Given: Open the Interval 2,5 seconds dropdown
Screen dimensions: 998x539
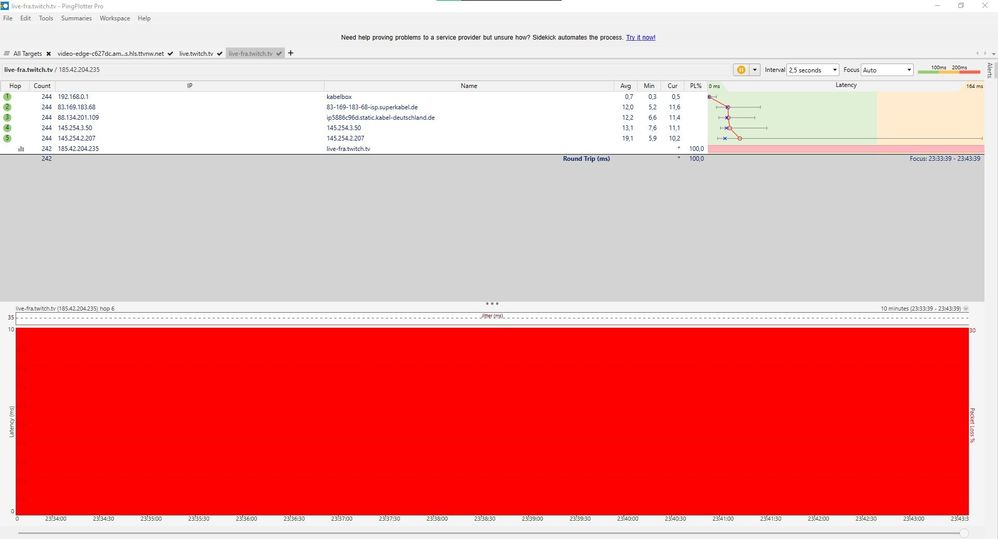Looking at the screenshot, I should coord(813,70).
